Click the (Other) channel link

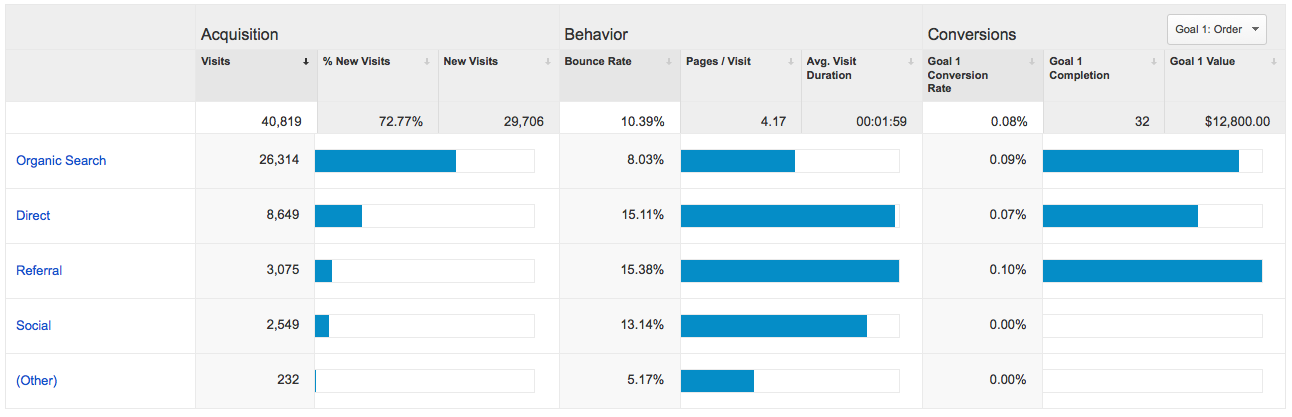coord(37,381)
